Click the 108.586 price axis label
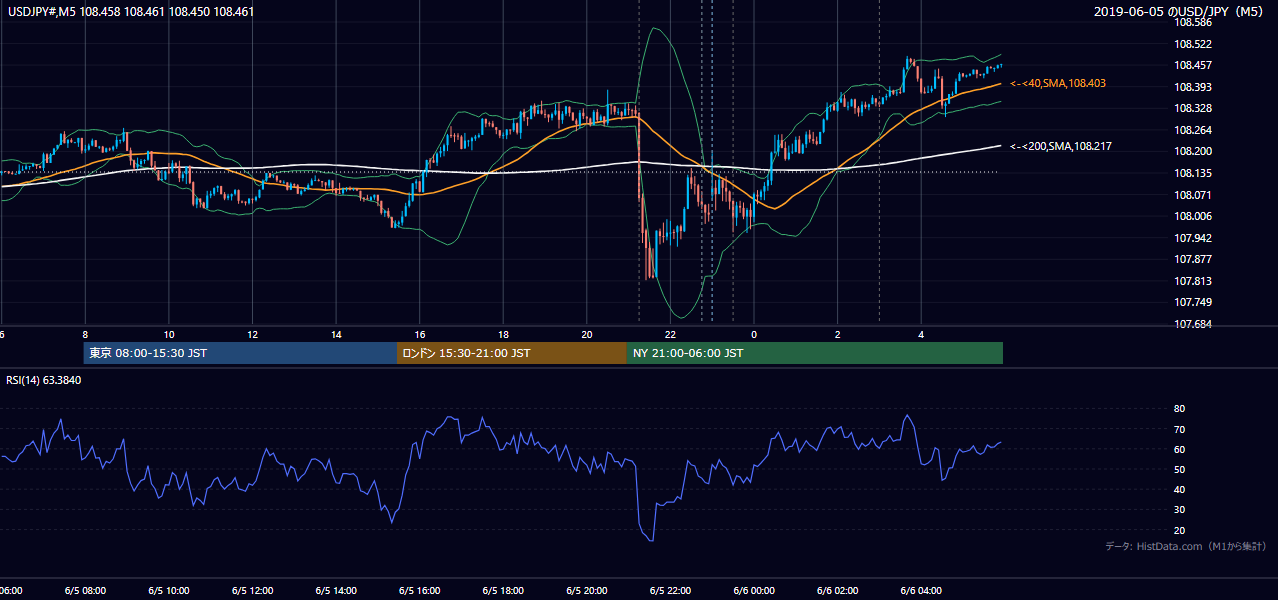The width and height of the screenshot is (1278, 600). (1193, 22)
